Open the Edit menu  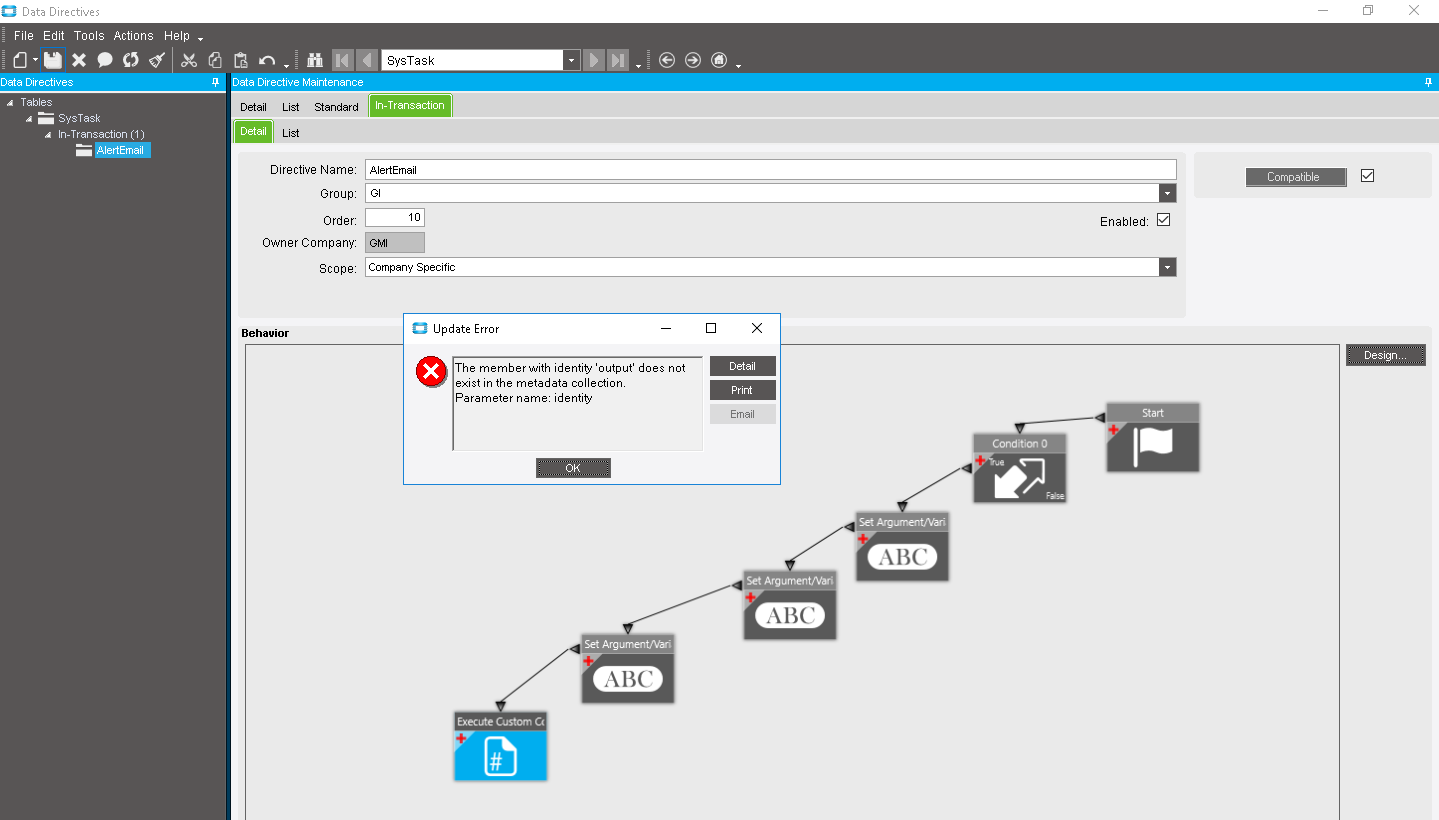pos(54,36)
